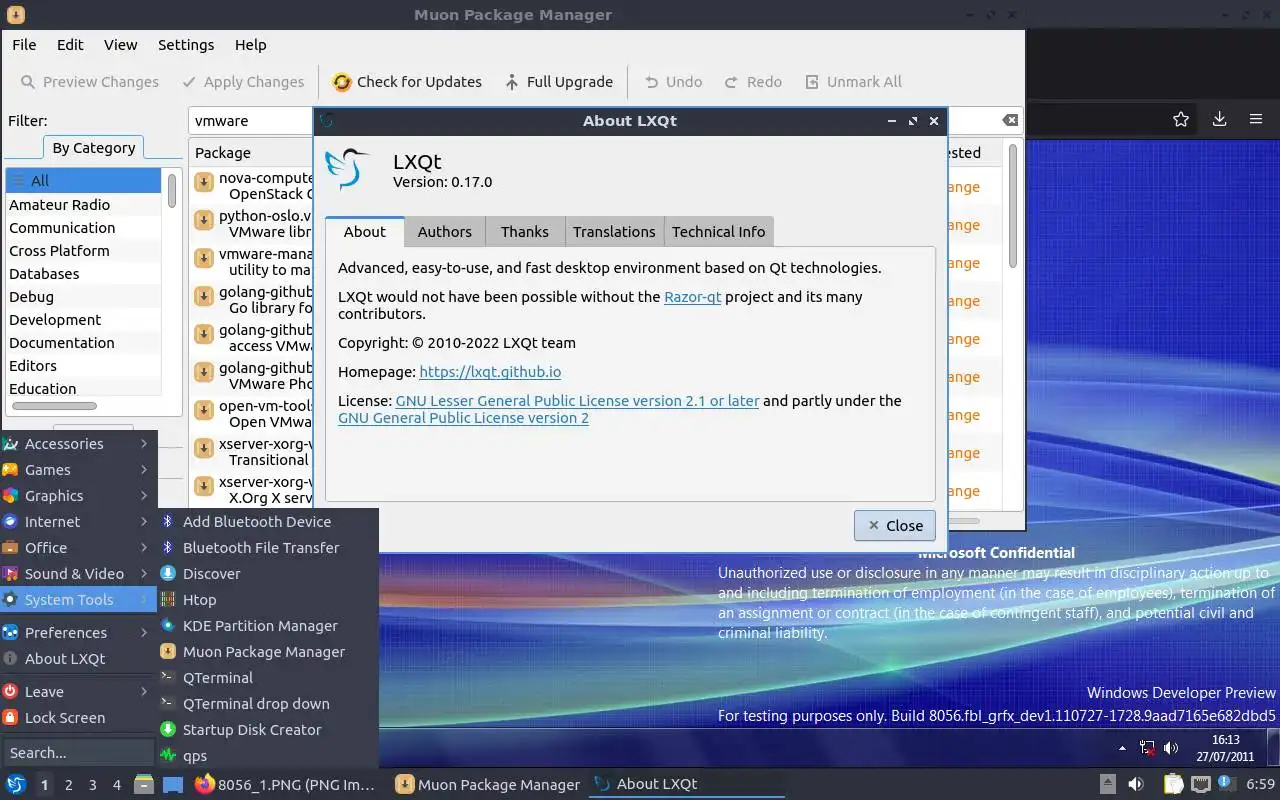Expand the Internet submenu
The height and width of the screenshot is (800, 1280).
(x=78, y=521)
